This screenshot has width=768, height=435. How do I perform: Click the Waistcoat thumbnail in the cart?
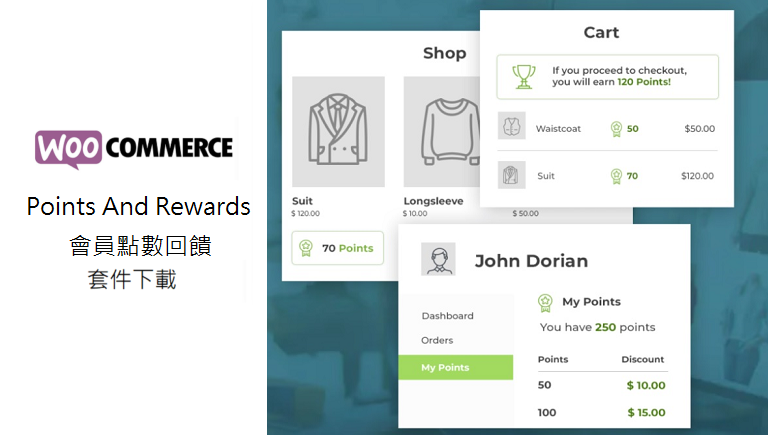point(511,125)
